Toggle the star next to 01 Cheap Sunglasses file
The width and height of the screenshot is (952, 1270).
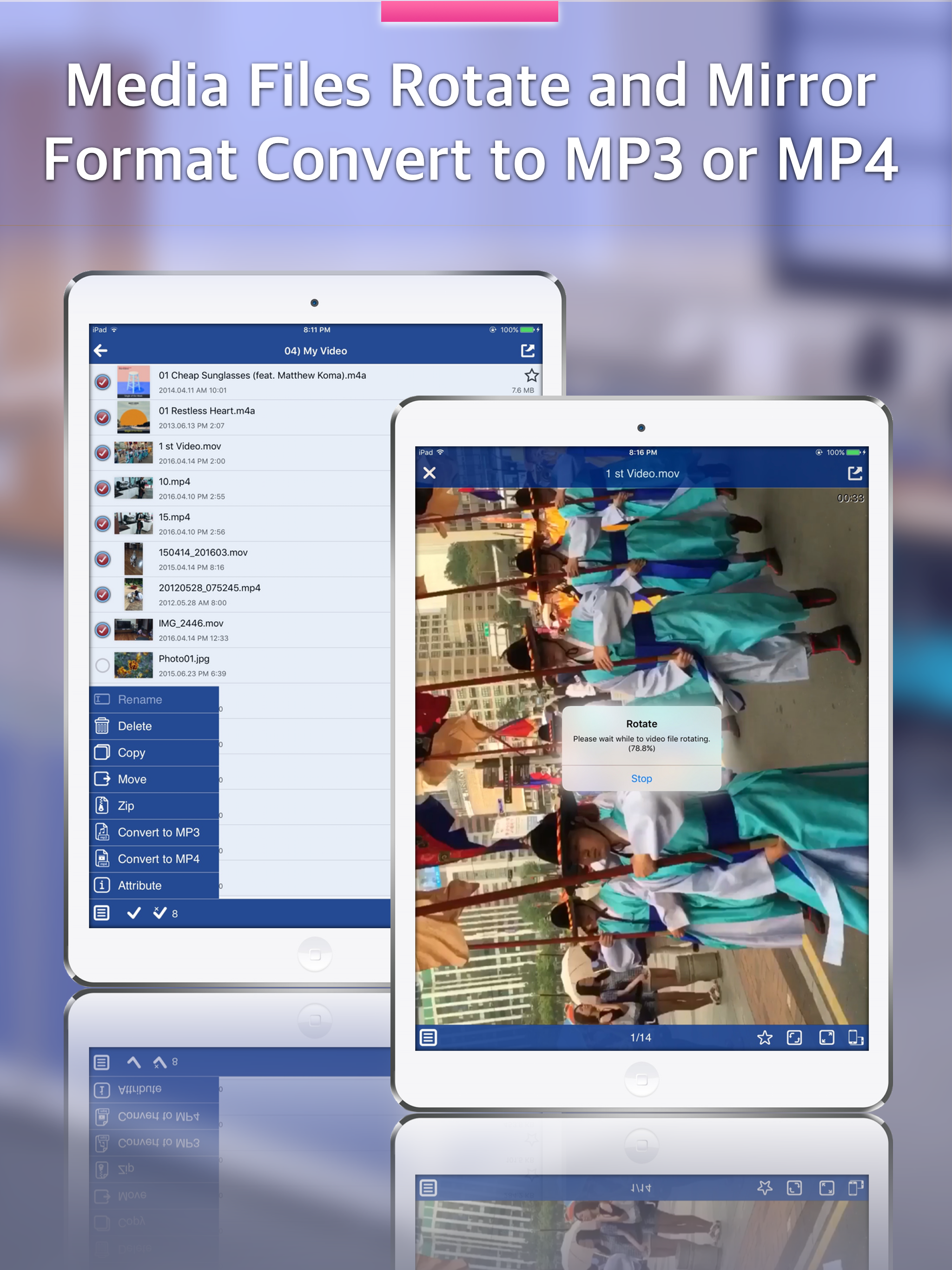tap(531, 375)
